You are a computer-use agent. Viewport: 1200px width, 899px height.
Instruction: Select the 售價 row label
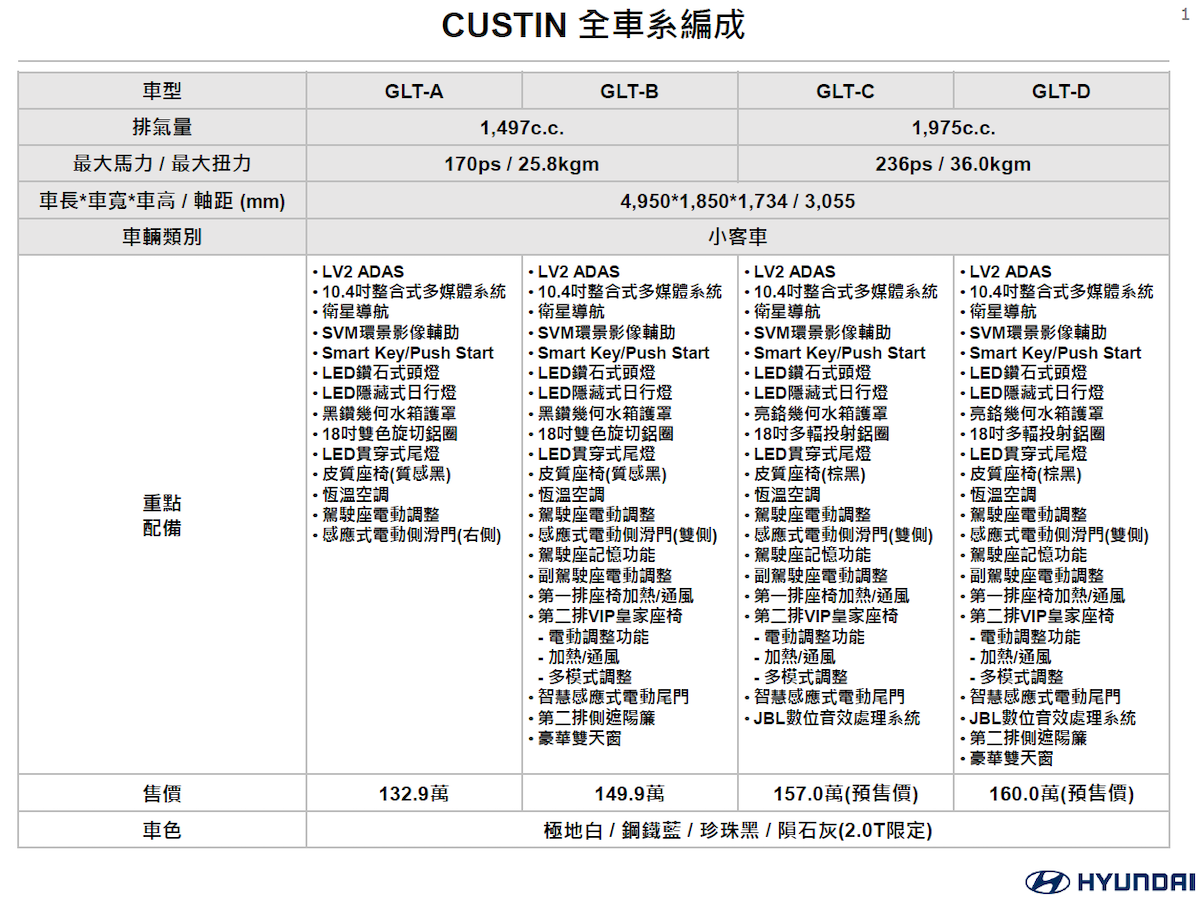[x=160, y=793]
